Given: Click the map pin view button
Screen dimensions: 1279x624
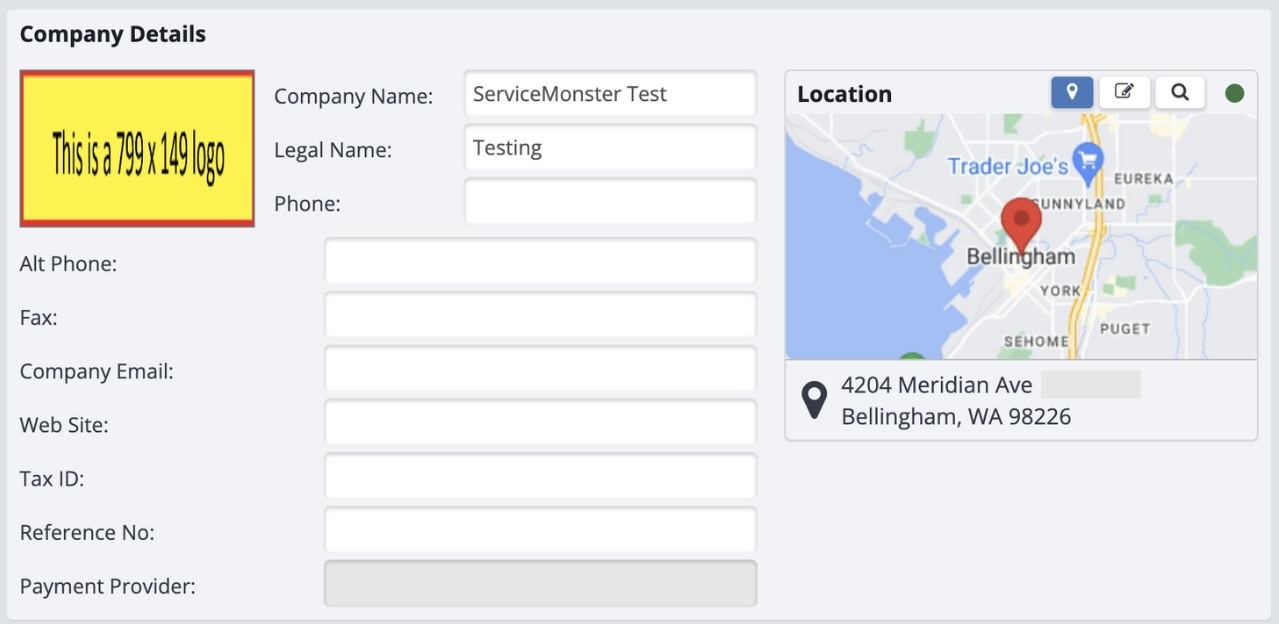Looking at the screenshot, I should (x=1072, y=93).
